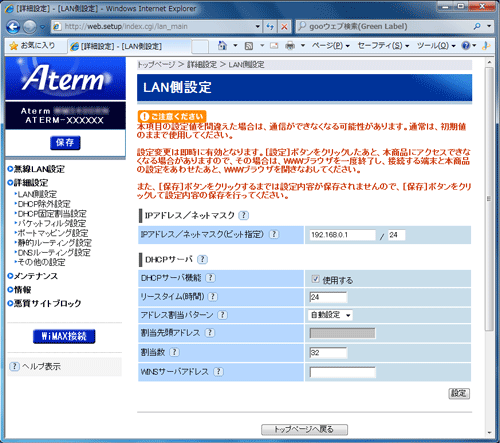This screenshot has height=443, width=500.
Task: Click the red X stop loading icon
Action: 284,27
